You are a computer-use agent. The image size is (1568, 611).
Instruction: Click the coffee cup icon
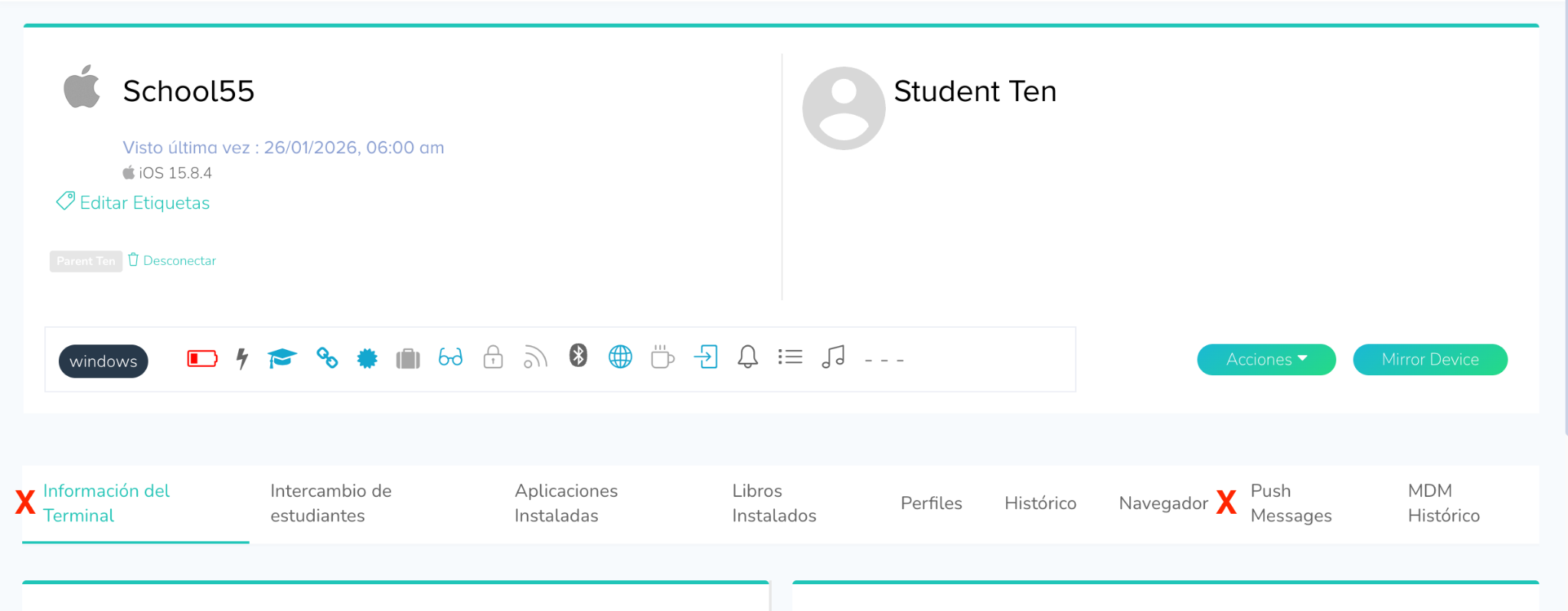click(x=662, y=357)
